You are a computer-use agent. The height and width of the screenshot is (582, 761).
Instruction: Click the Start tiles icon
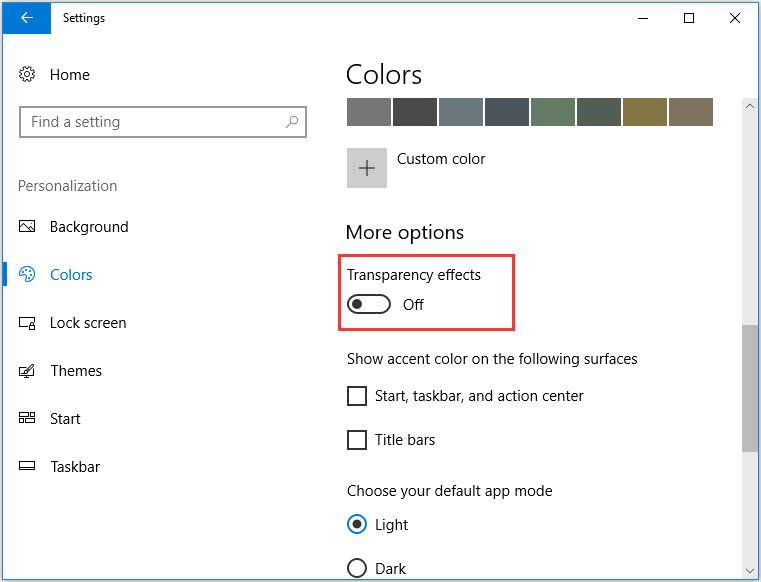27,418
